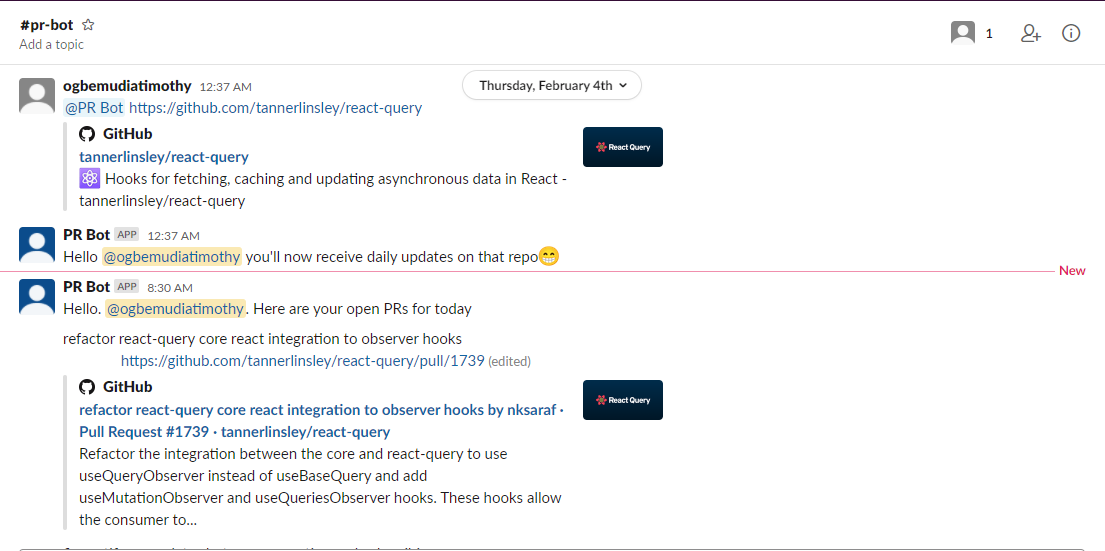Click GitHub logo in the first link preview
Image resolution: width=1105 pixels, height=551 pixels.
click(x=87, y=134)
